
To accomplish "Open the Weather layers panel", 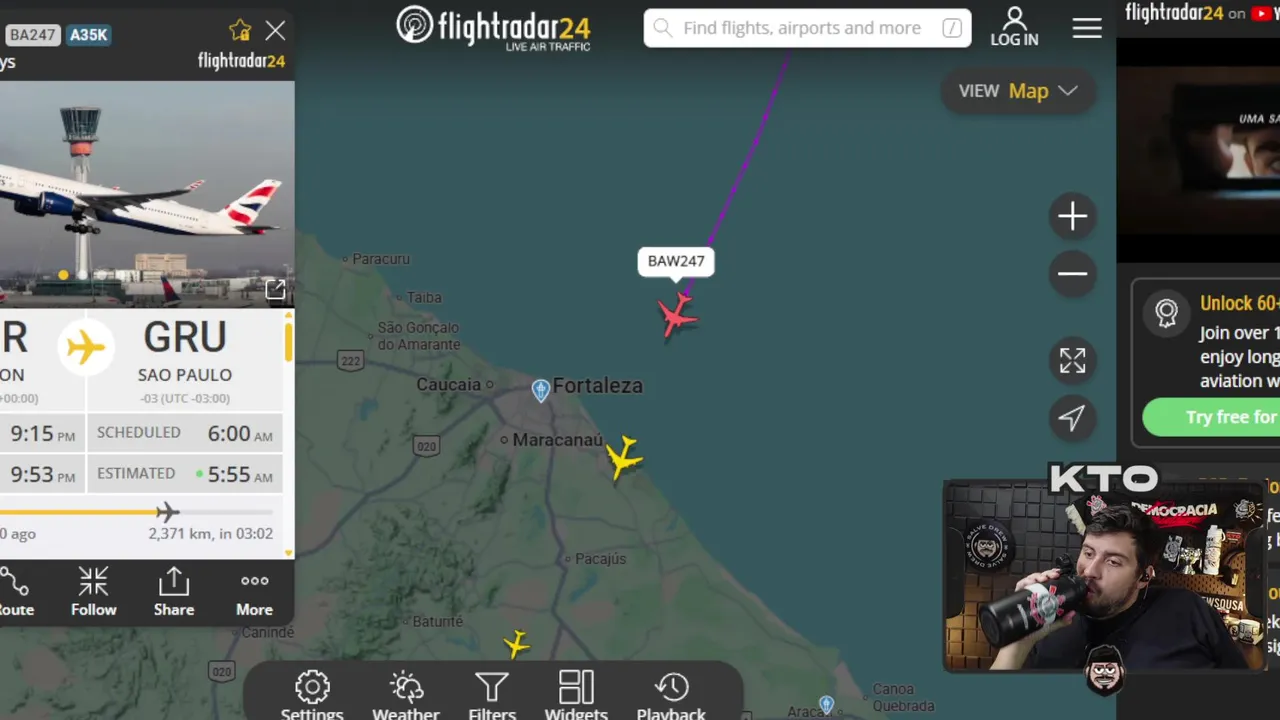I will tap(406, 696).
